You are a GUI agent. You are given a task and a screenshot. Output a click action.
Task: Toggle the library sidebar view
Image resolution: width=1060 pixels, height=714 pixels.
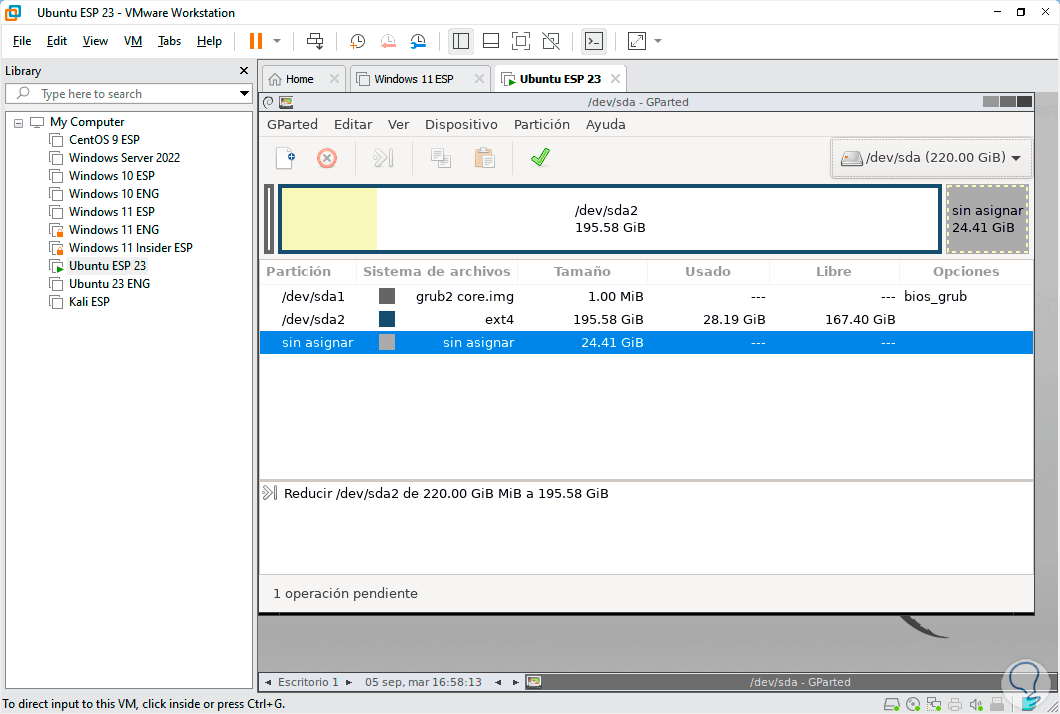(x=461, y=41)
